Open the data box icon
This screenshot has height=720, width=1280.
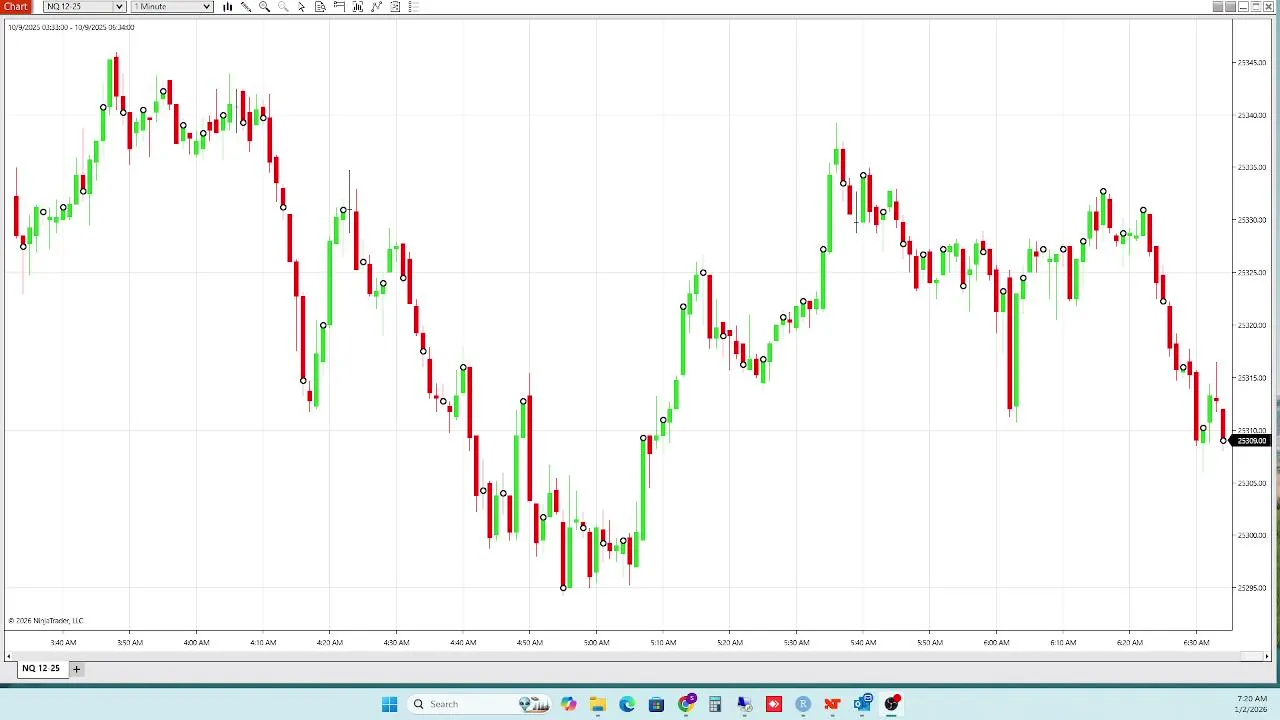pos(320,7)
